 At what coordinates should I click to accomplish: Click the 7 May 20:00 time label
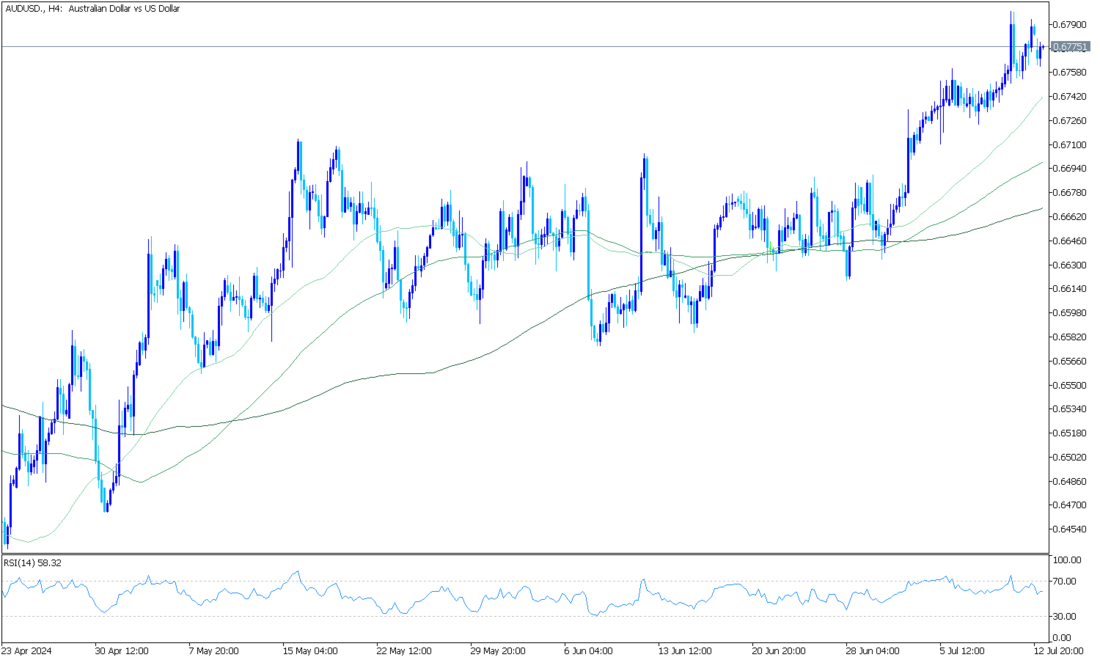pos(214,650)
